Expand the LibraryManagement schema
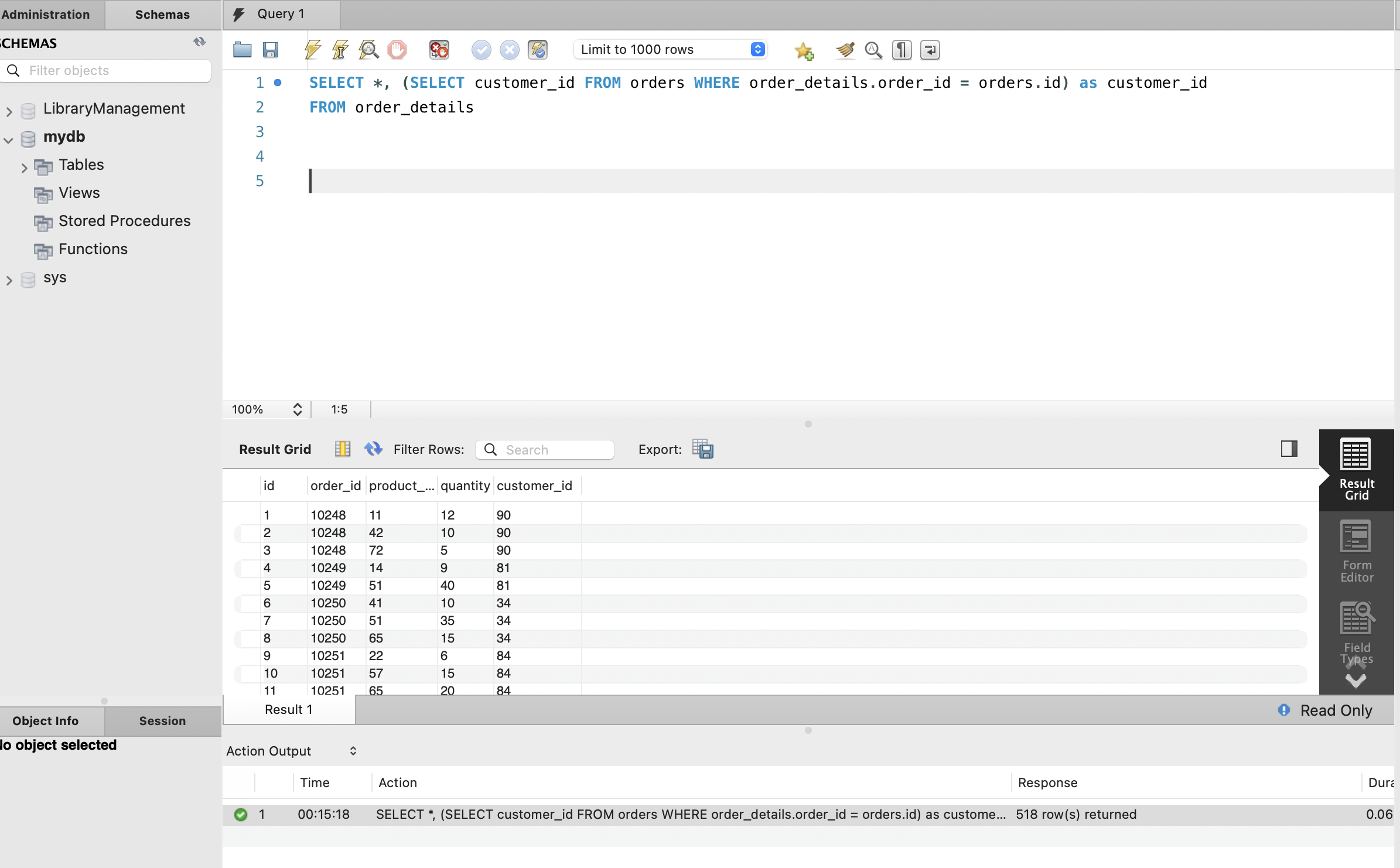The height and width of the screenshot is (868, 1400). click(9, 111)
